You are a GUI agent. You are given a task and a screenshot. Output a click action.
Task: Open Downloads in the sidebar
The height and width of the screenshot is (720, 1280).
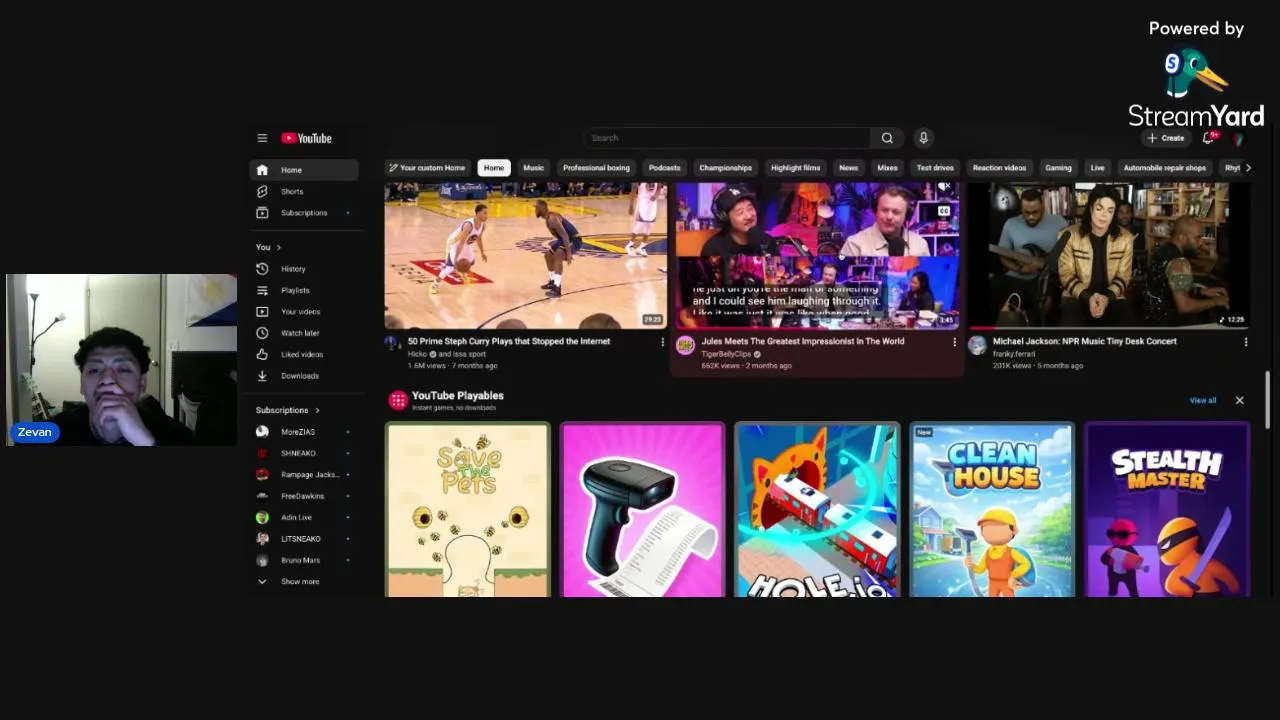pos(304,376)
